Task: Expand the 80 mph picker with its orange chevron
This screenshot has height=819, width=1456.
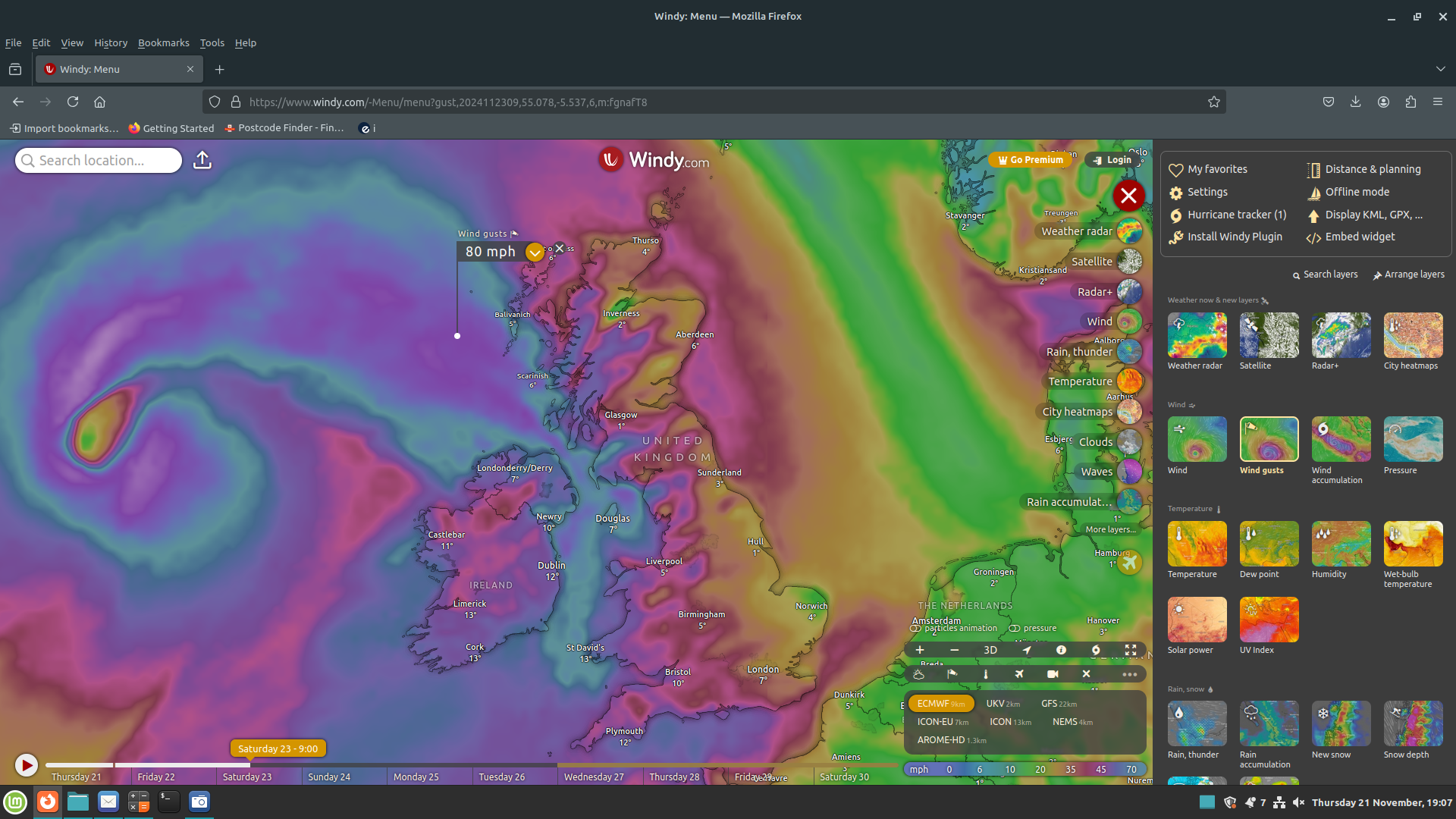Action: 535,253
